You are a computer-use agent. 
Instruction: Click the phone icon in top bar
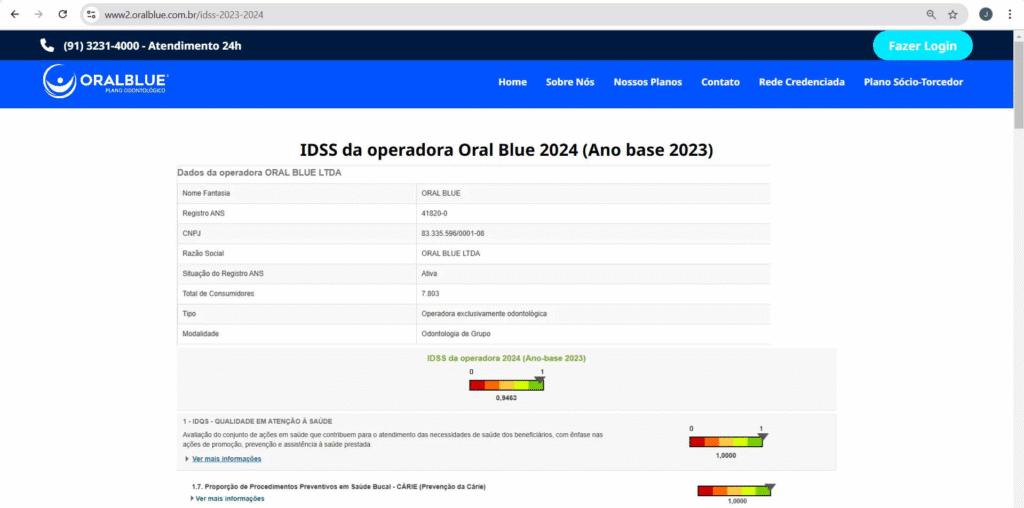coord(47,46)
